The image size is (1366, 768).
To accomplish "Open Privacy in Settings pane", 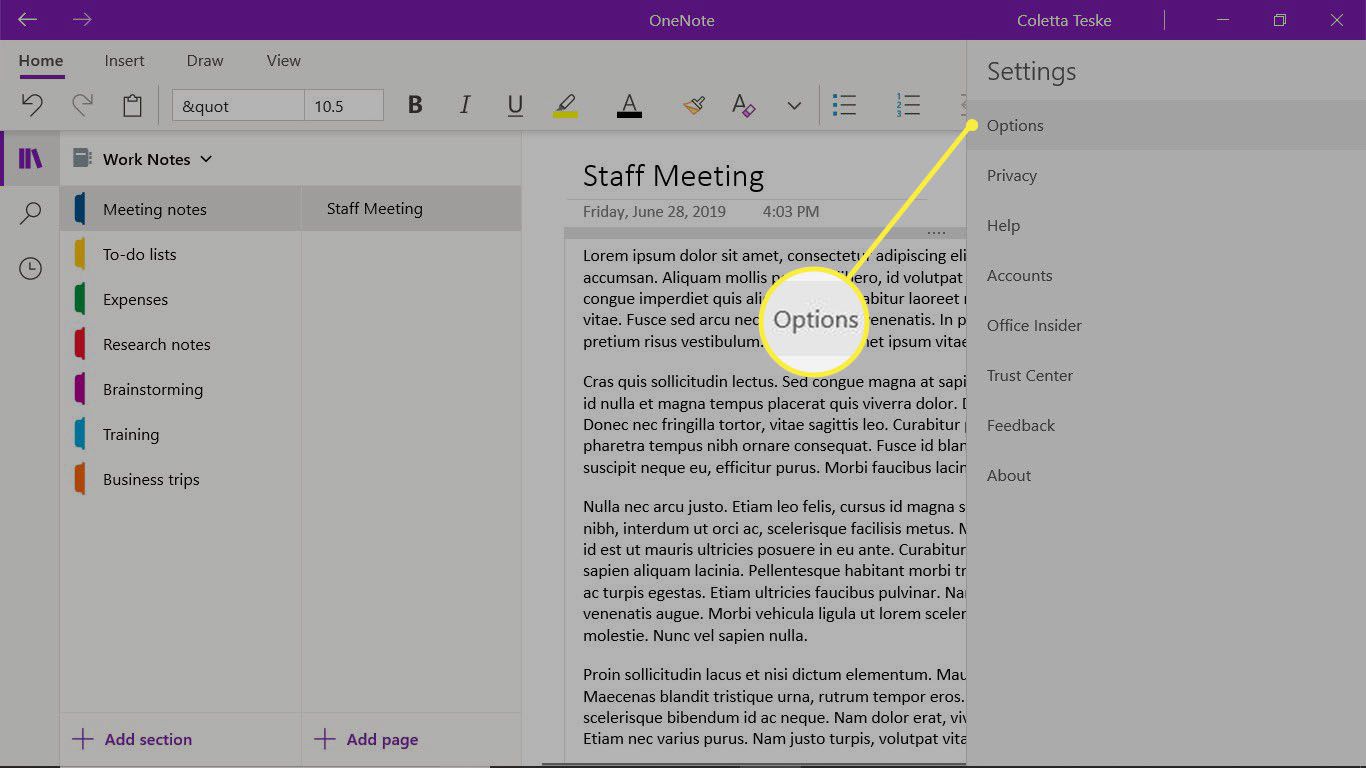I will 1166,175.
